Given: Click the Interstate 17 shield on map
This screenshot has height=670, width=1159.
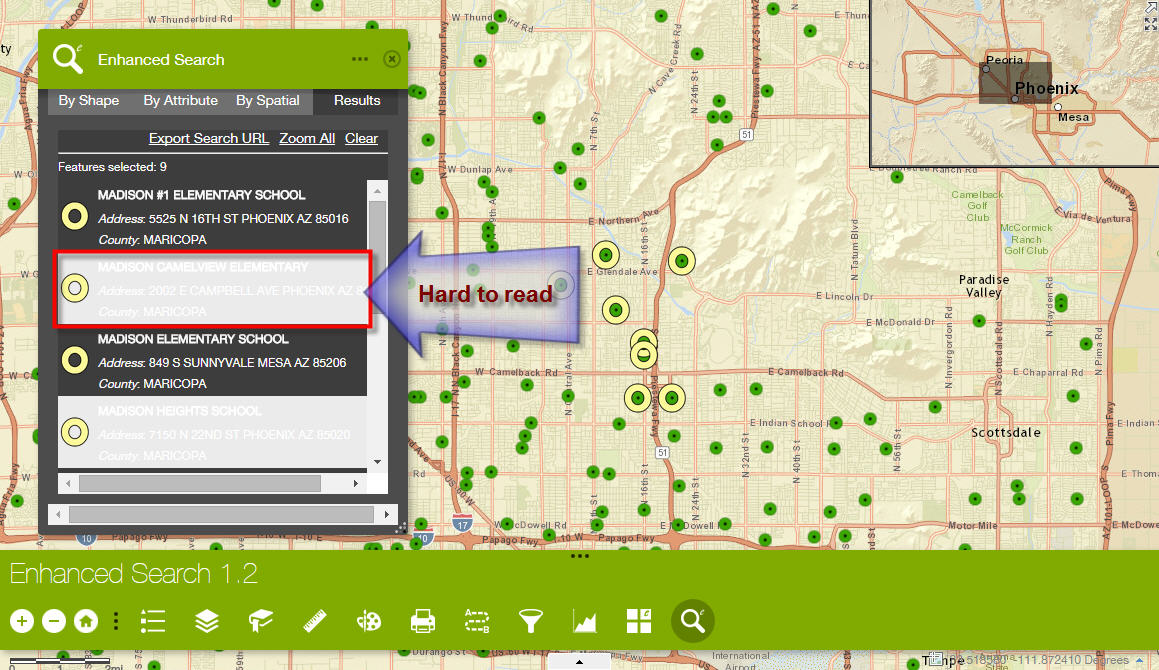Looking at the screenshot, I should coord(463,524).
